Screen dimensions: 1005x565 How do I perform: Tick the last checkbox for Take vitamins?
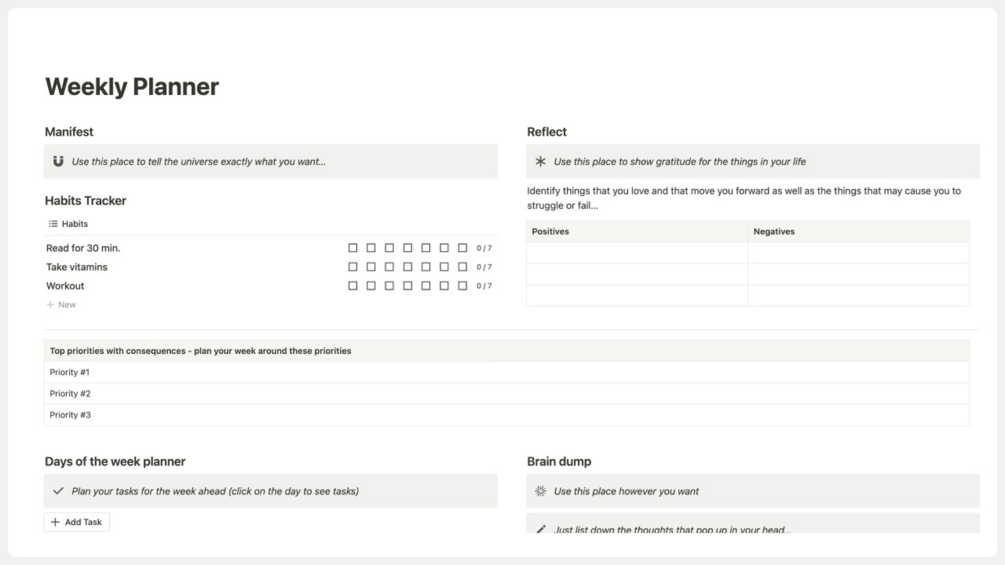click(x=462, y=267)
